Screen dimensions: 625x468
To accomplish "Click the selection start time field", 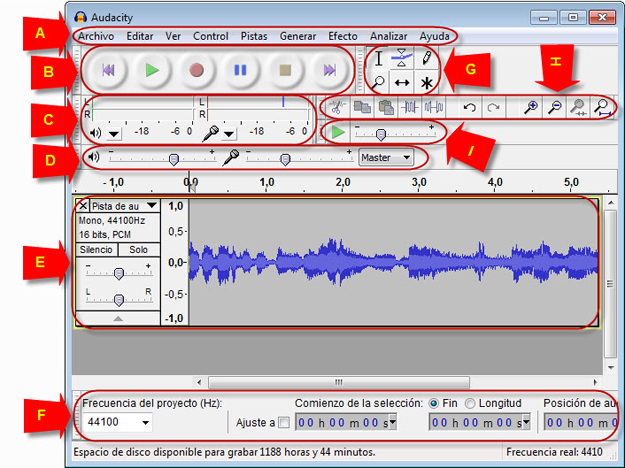I will 346,422.
